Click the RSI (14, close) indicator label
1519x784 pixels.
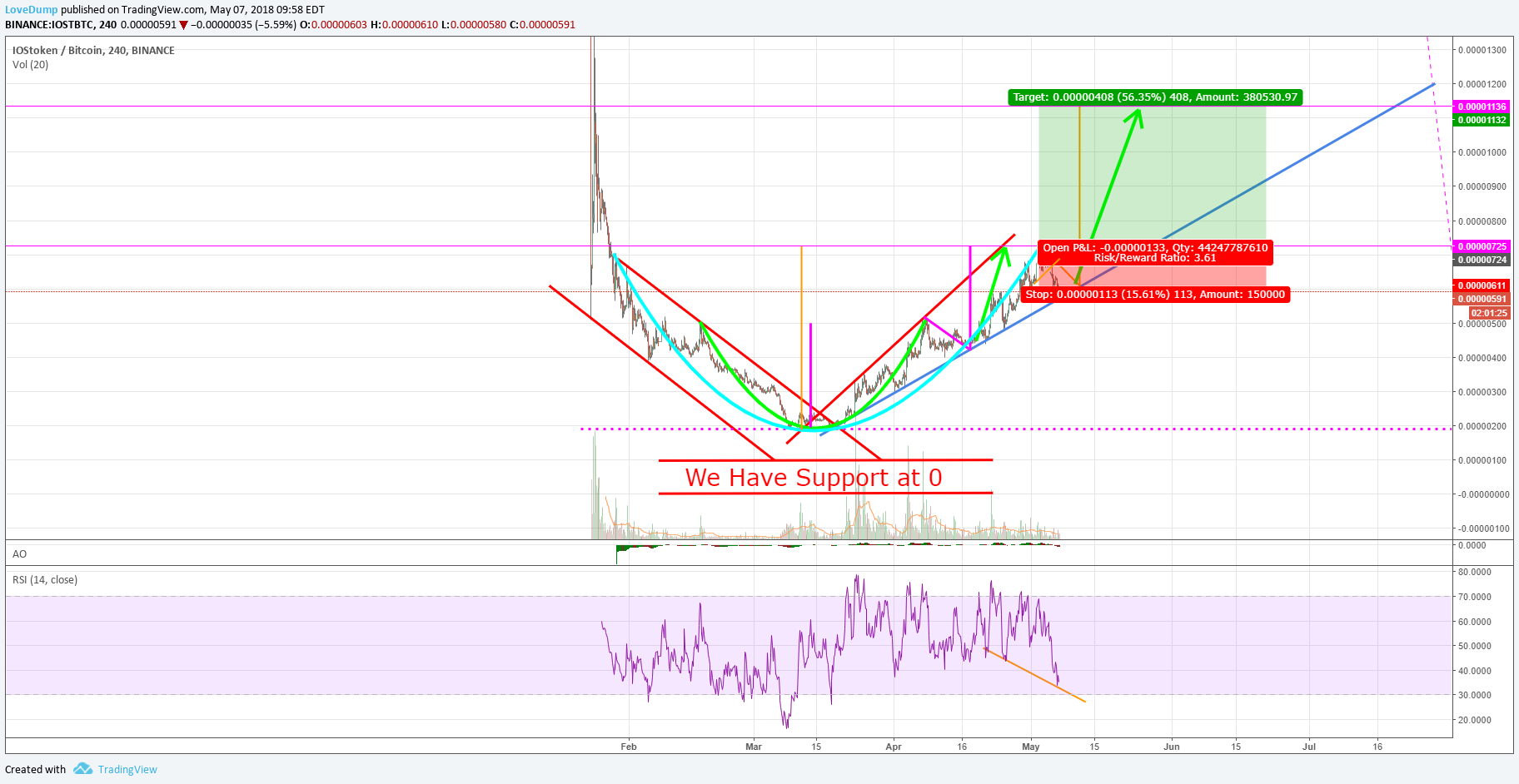[45, 579]
